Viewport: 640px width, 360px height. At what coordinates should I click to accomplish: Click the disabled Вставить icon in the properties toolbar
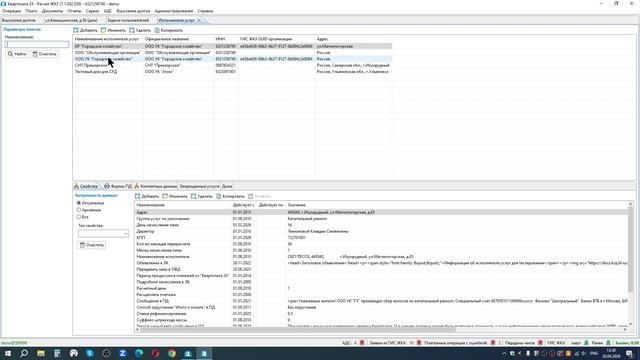251,196
